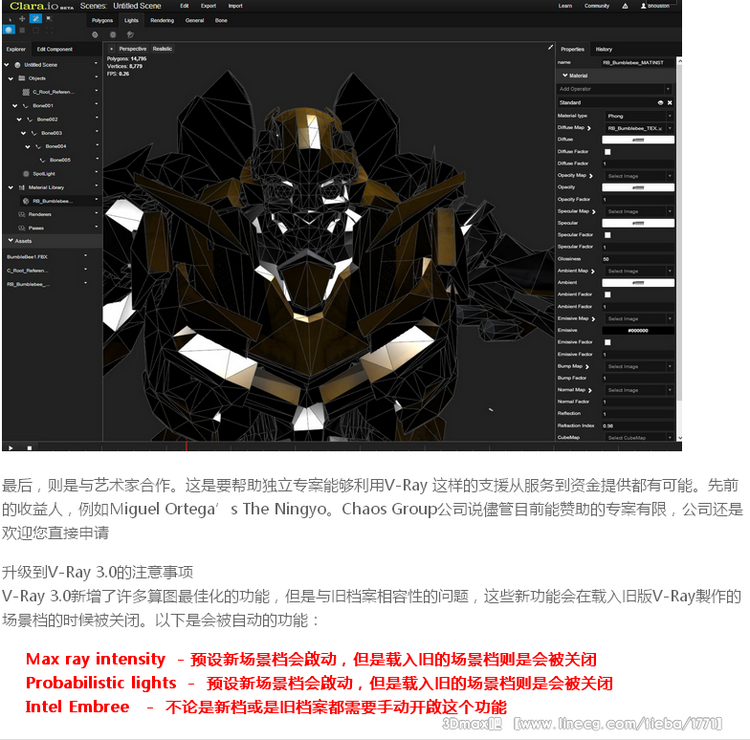Click the RB_Bumblebee material icon in tree
The height and width of the screenshot is (740, 750).
[x=26, y=201]
